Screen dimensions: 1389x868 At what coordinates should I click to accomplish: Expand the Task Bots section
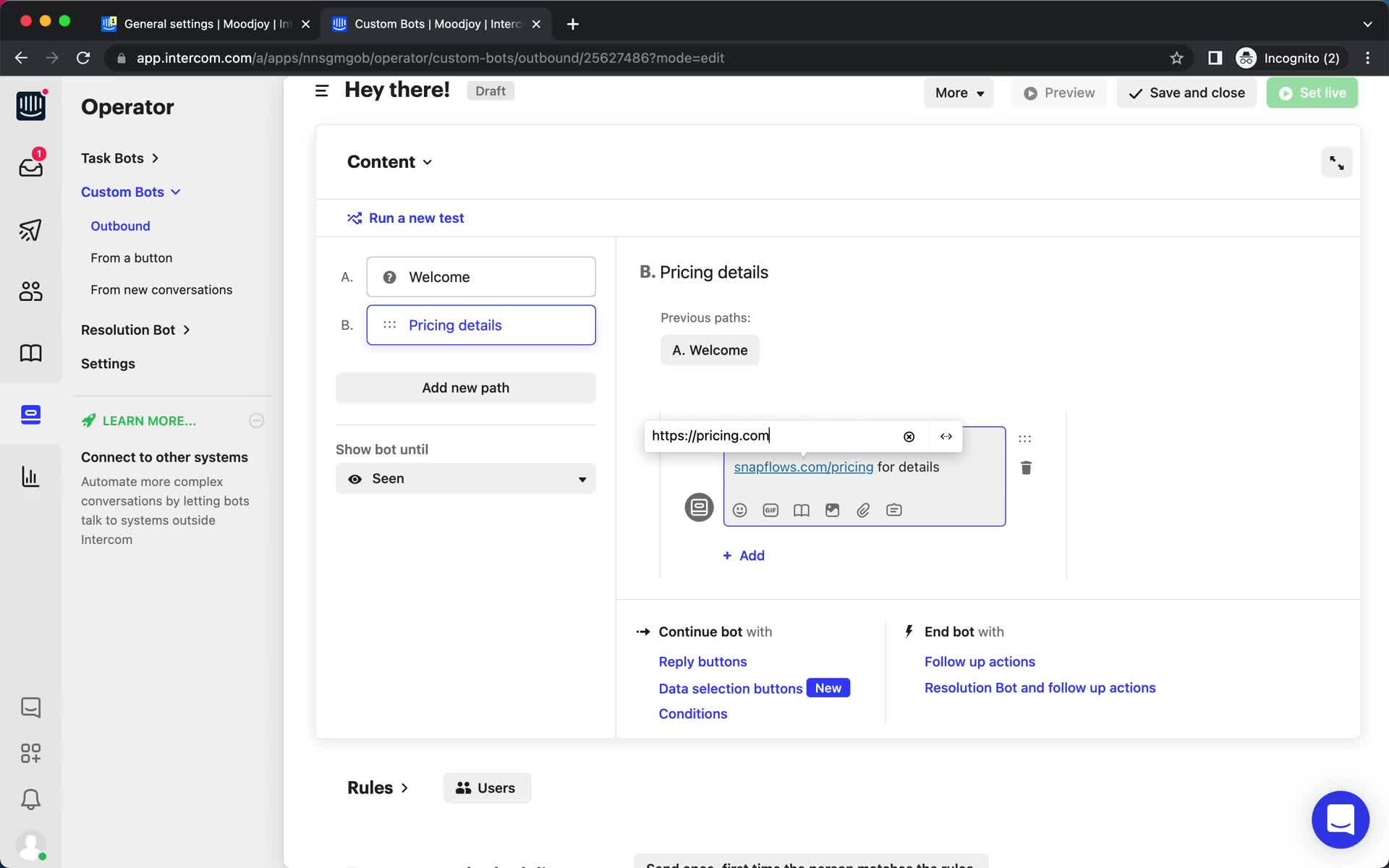(119, 158)
